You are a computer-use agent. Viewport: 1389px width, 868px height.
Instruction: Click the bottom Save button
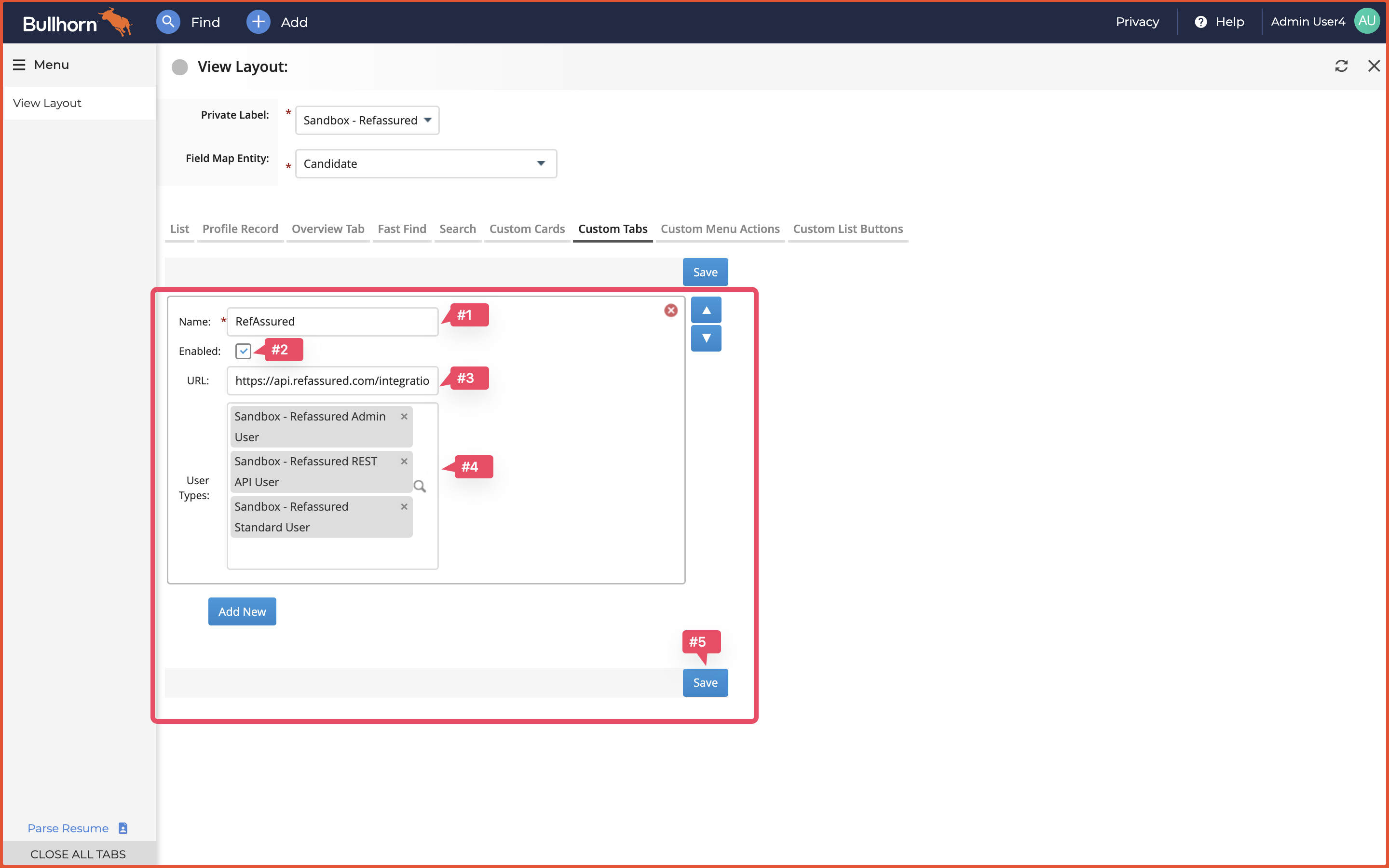point(706,682)
